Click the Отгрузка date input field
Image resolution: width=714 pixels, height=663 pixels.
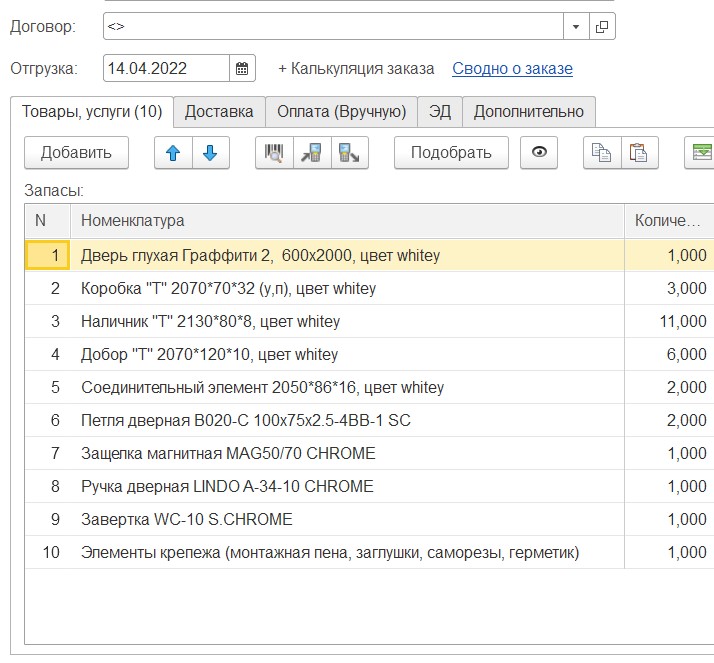[x=166, y=69]
